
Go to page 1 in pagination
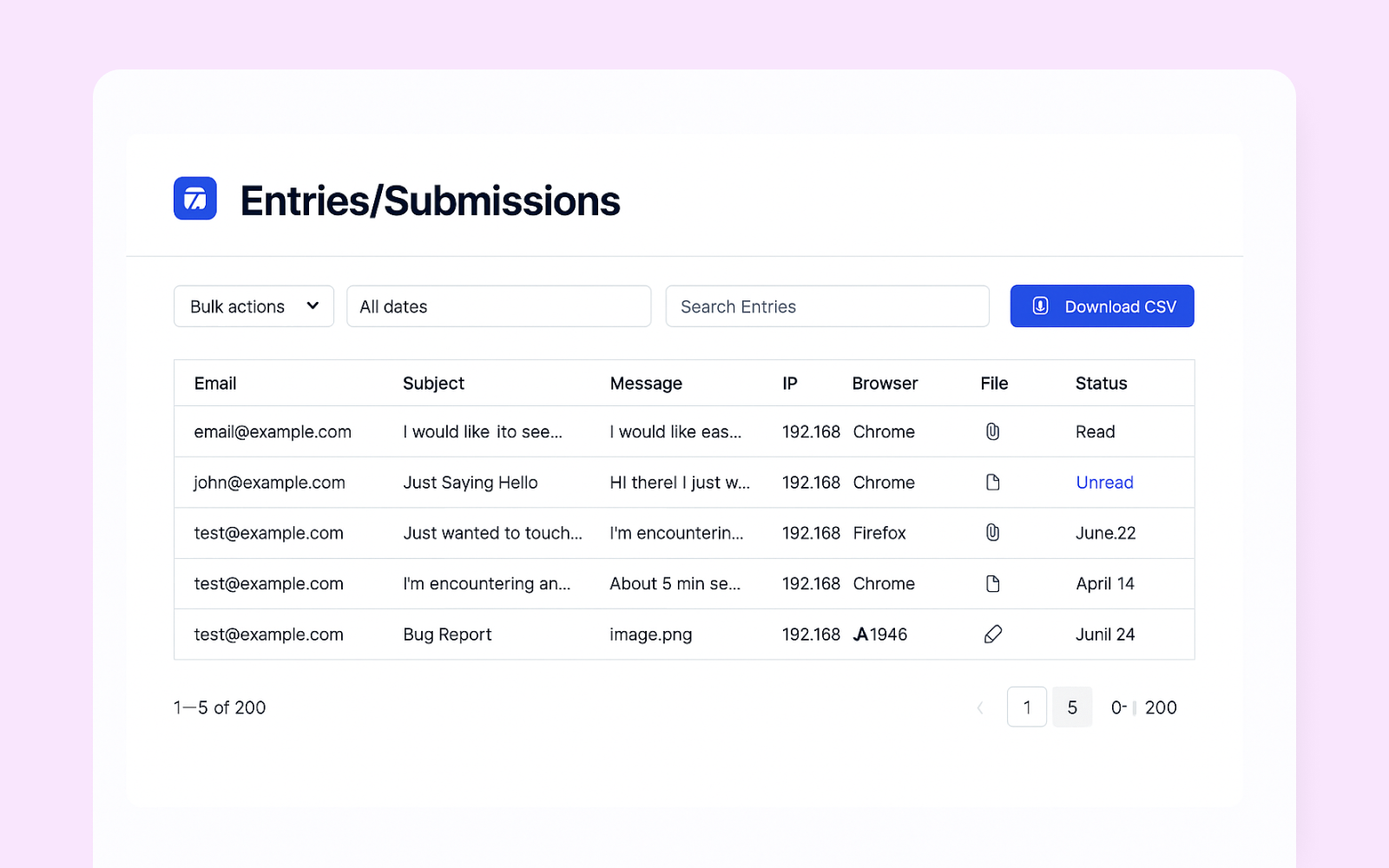coord(1026,707)
